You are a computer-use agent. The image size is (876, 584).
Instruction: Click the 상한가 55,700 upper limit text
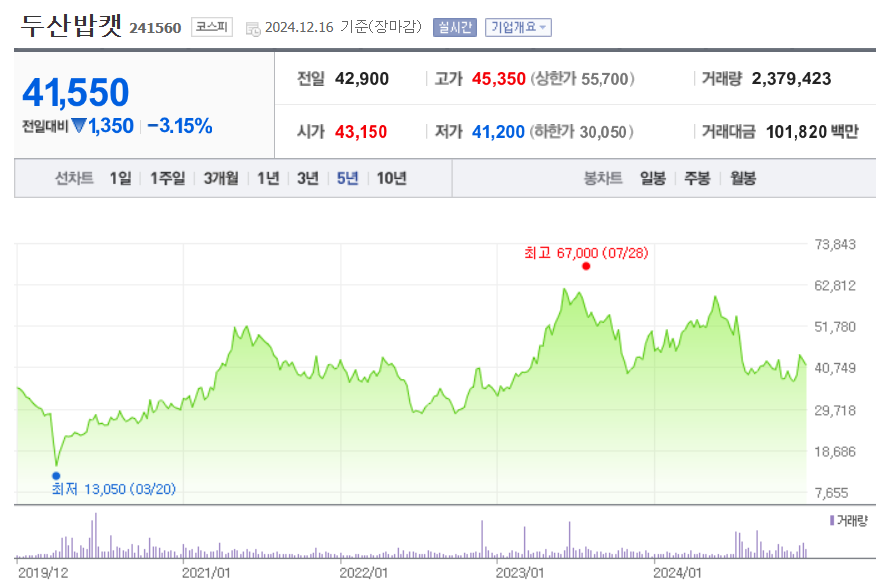(582, 79)
